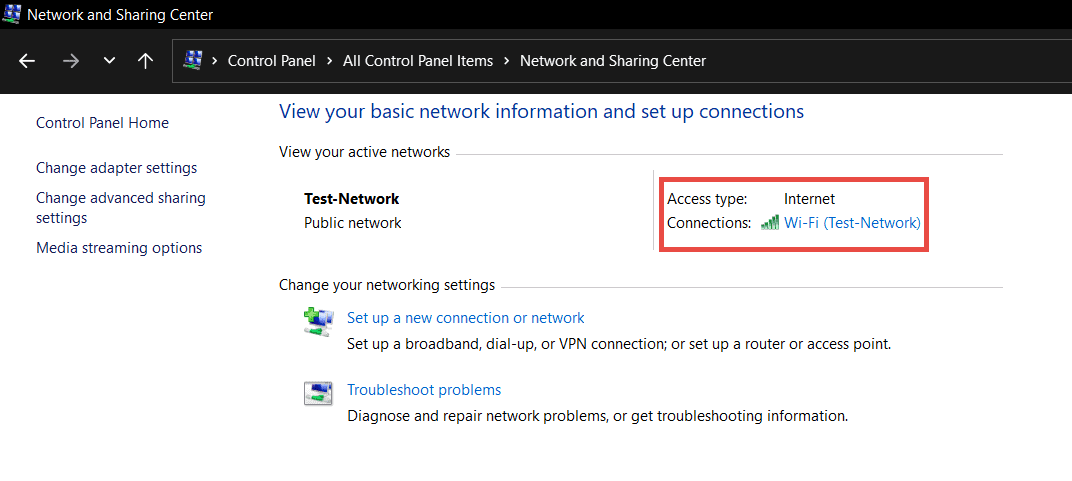Click the new connection setup icon
The width and height of the screenshot is (1072, 481).
click(x=317, y=320)
